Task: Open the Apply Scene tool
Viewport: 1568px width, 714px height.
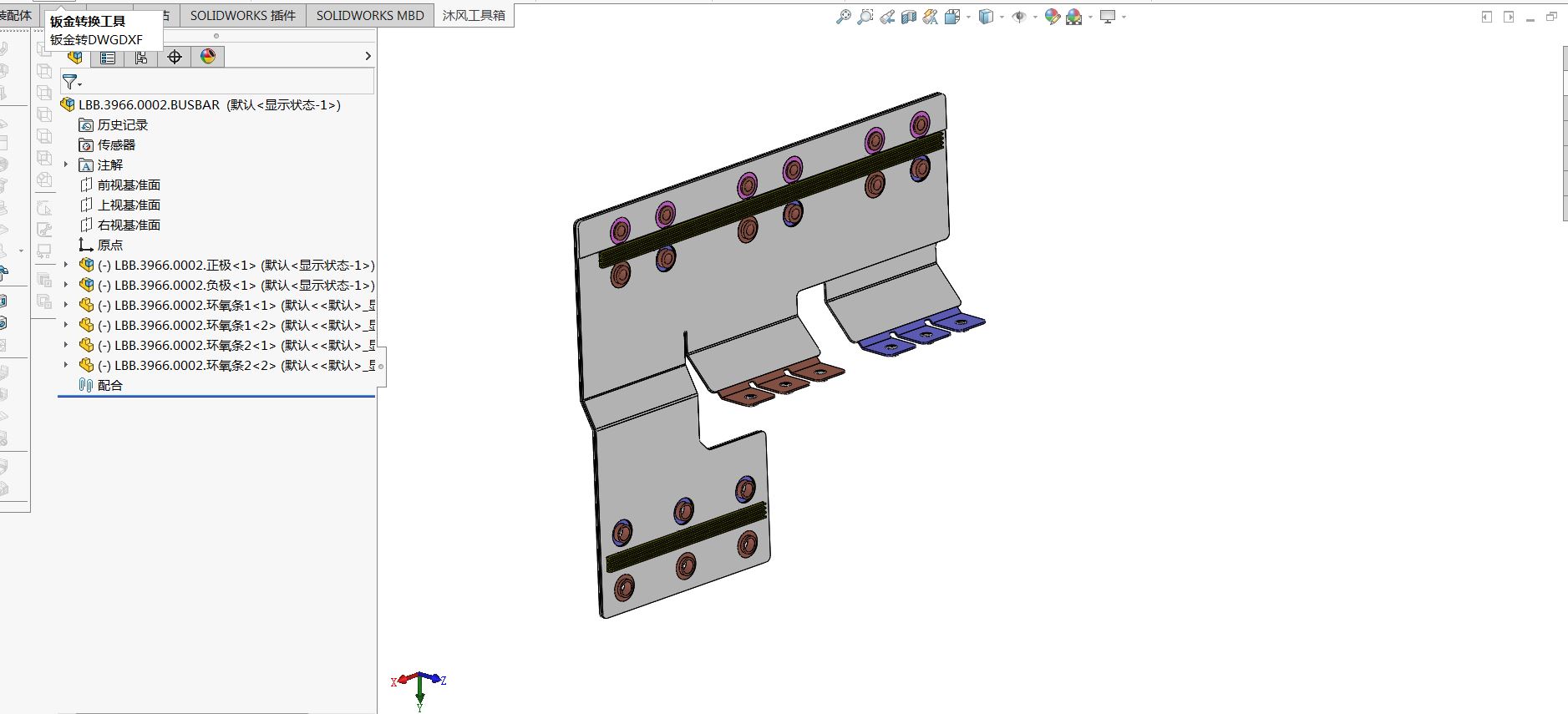Action: (1074, 17)
